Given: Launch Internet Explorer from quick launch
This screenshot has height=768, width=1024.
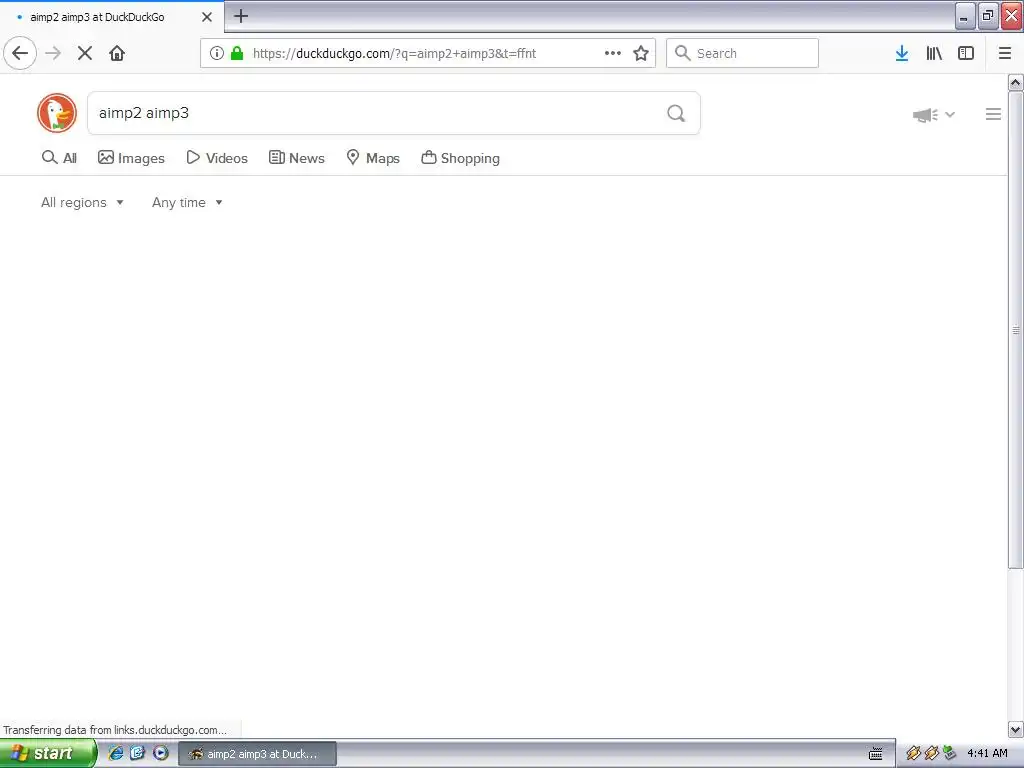Looking at the screenshot, I should click(x=116, y=753).
